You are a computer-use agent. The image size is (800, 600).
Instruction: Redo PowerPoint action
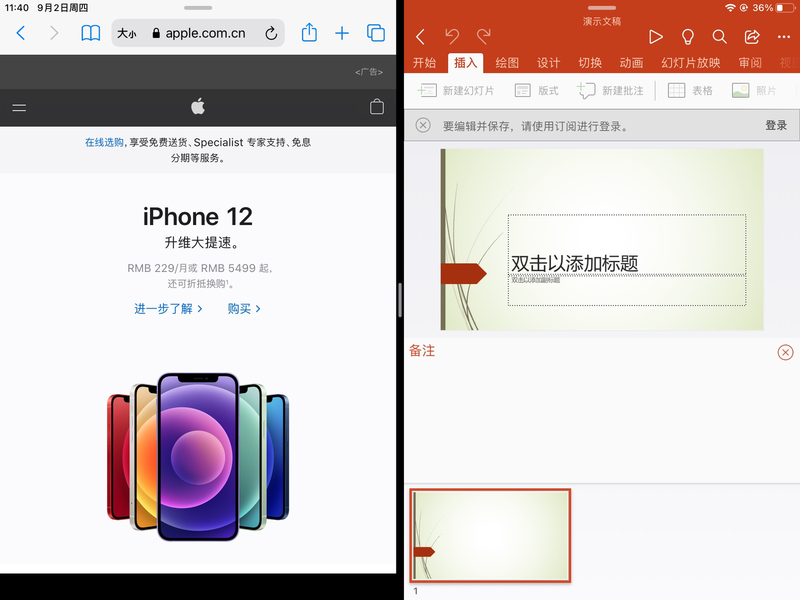(483, 37)
